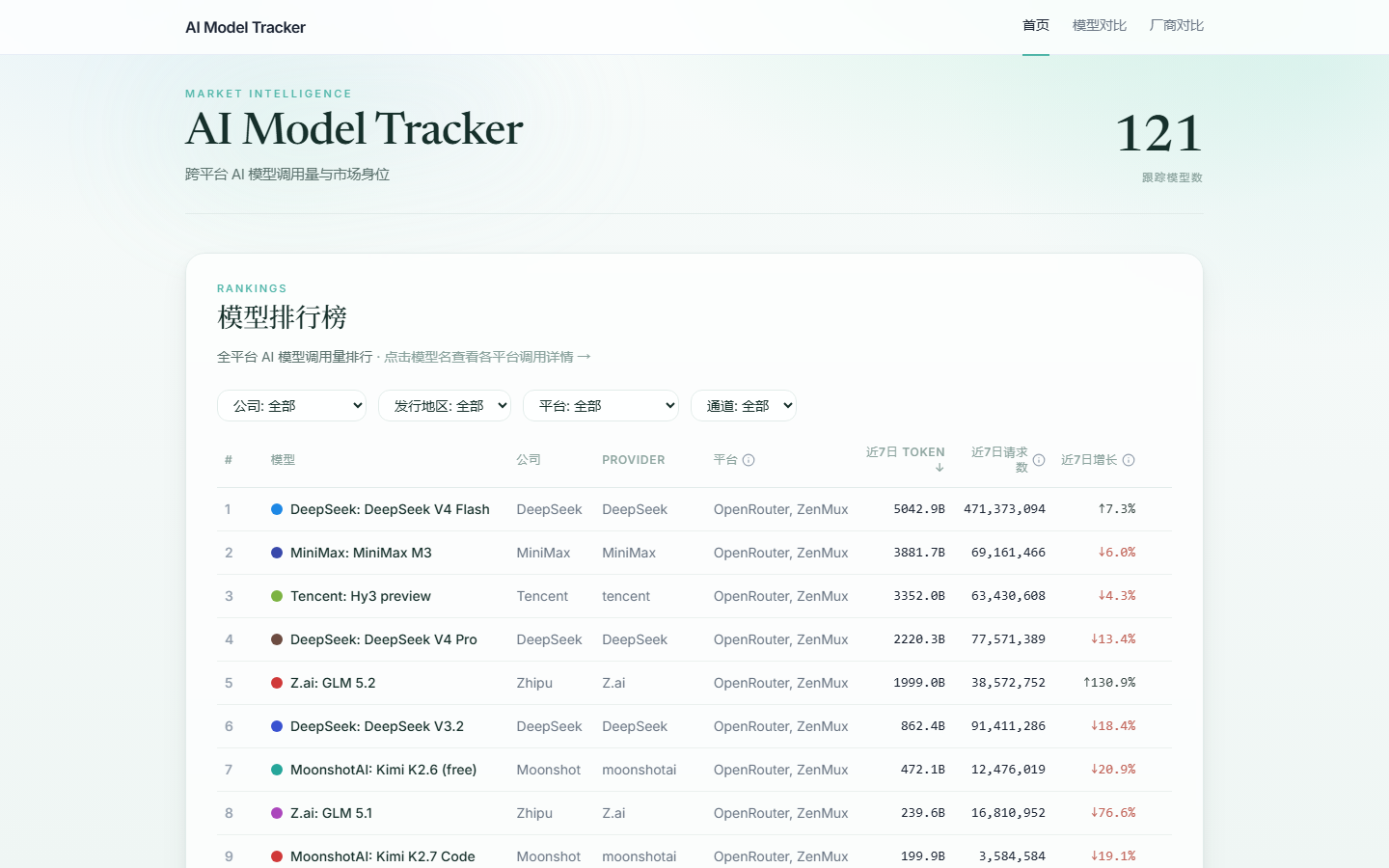This screenshot has height=868, width=1389.
Task: Open Z.ai: GLM 5.1 model details
Action: (331, 813)
